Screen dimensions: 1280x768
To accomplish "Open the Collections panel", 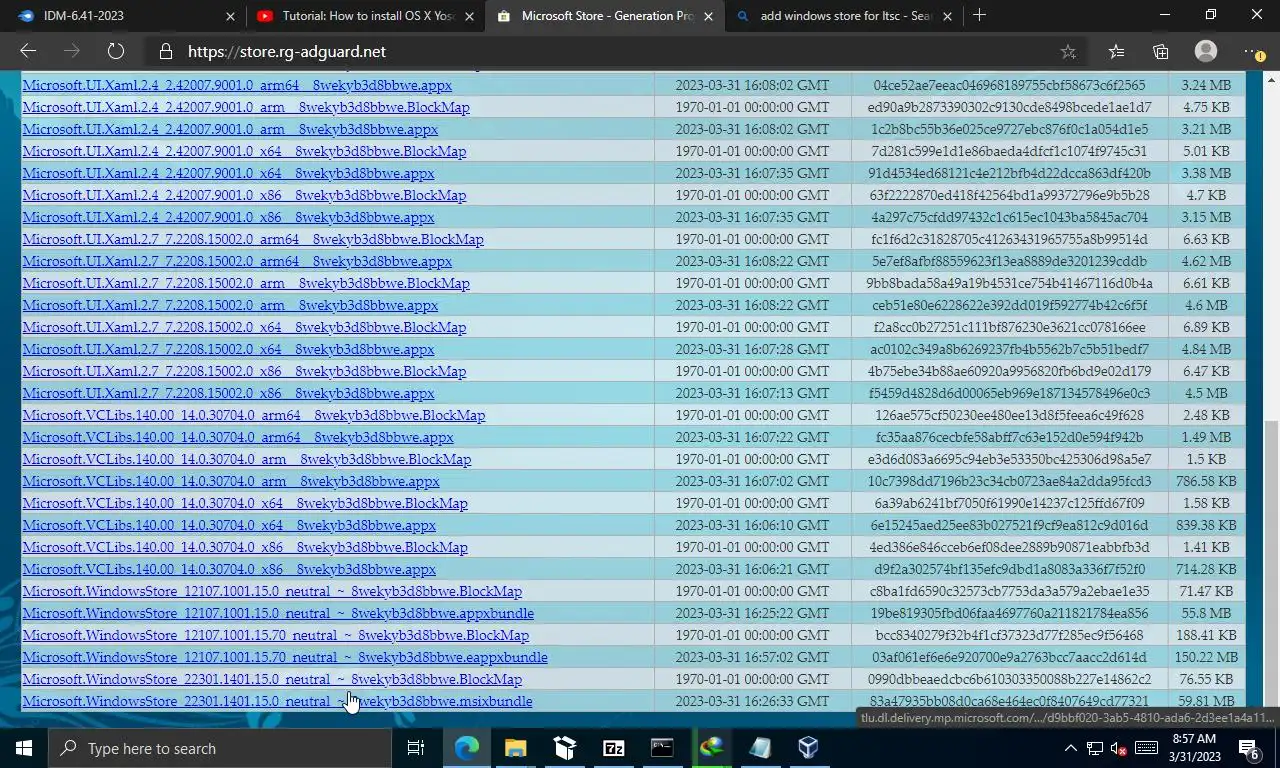I will click(1160, 51).
